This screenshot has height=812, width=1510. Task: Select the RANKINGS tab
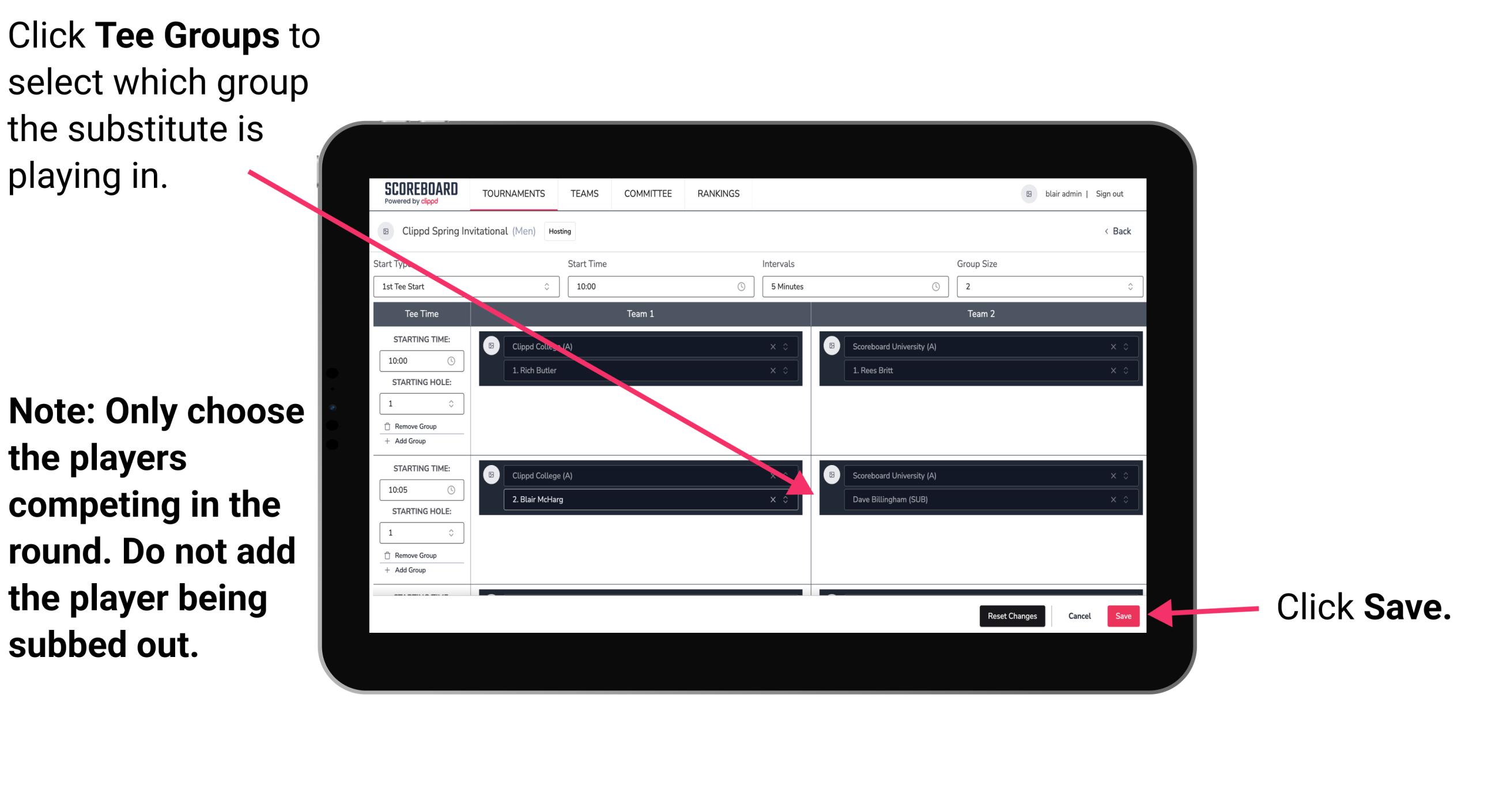722,193
